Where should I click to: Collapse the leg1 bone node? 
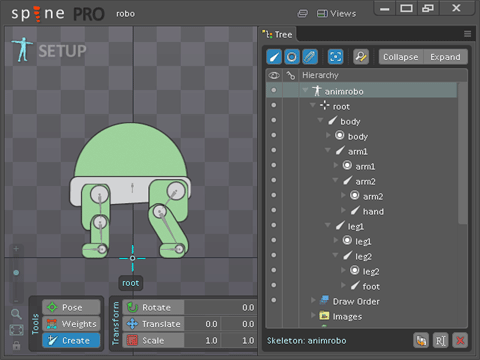point(328,225)
